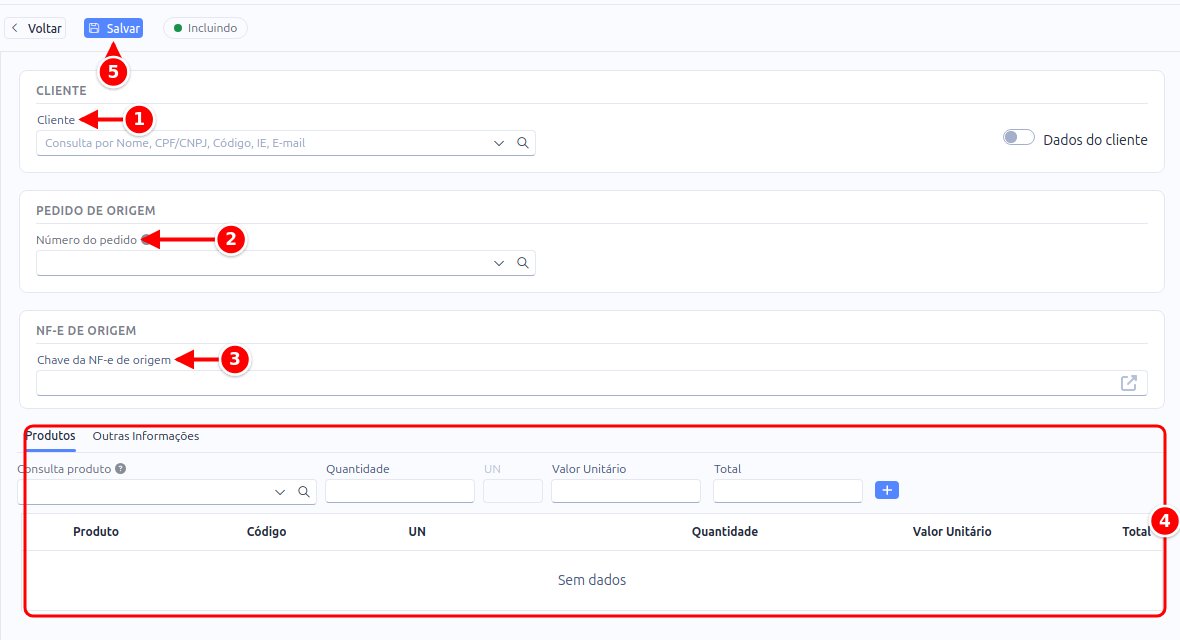Click the NF-E DE ORIGEM section heading
This screenshot has width=1180, height=640.
pos(86,331)
